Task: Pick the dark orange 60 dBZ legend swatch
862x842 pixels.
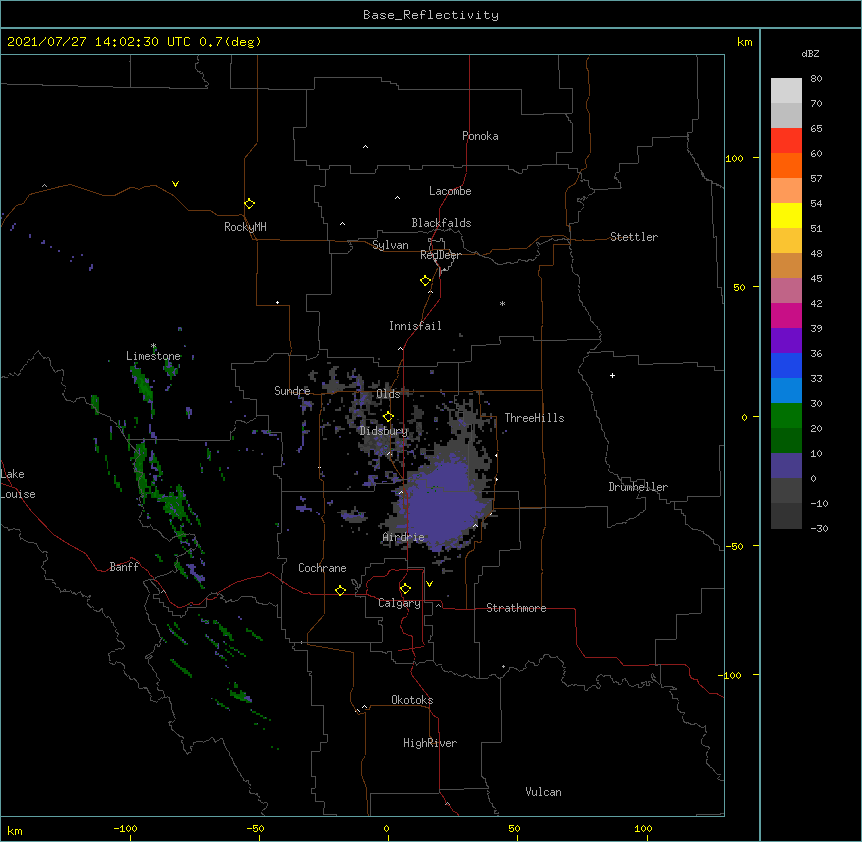Action: [786, 165]
